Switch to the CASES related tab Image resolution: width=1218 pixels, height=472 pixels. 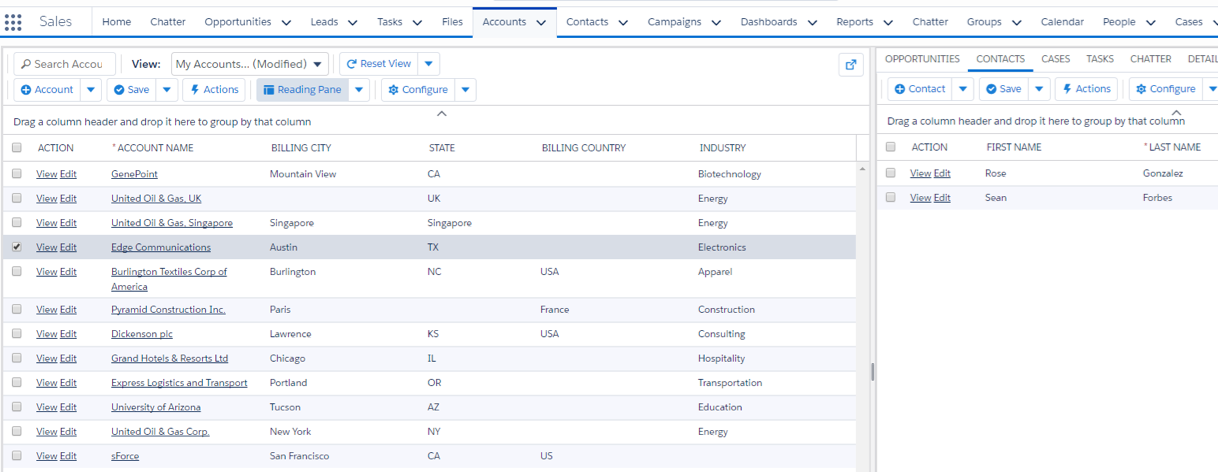pos(1055,59)
